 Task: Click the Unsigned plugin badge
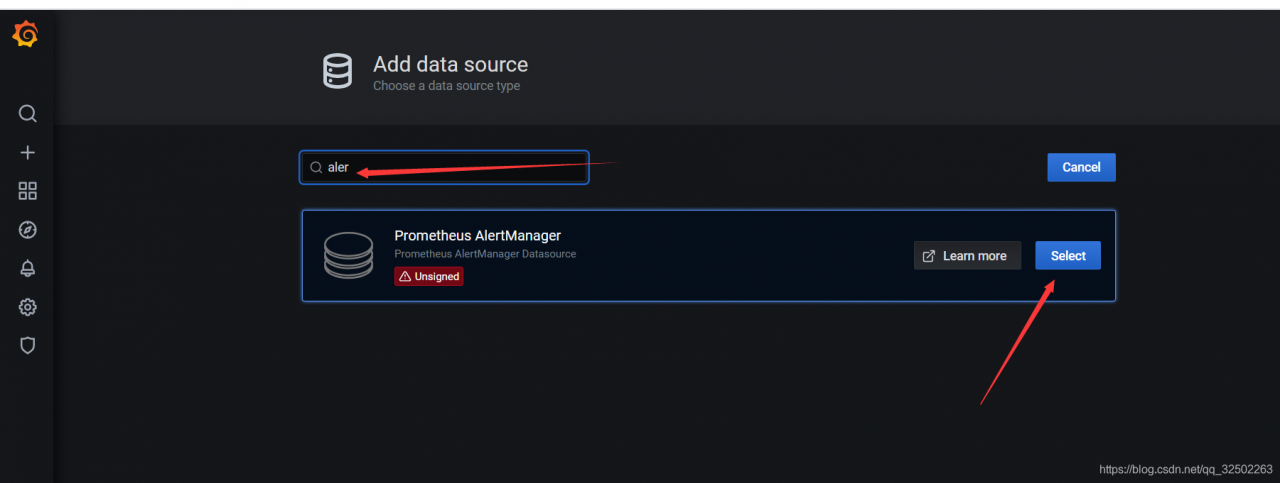point(429,276)
